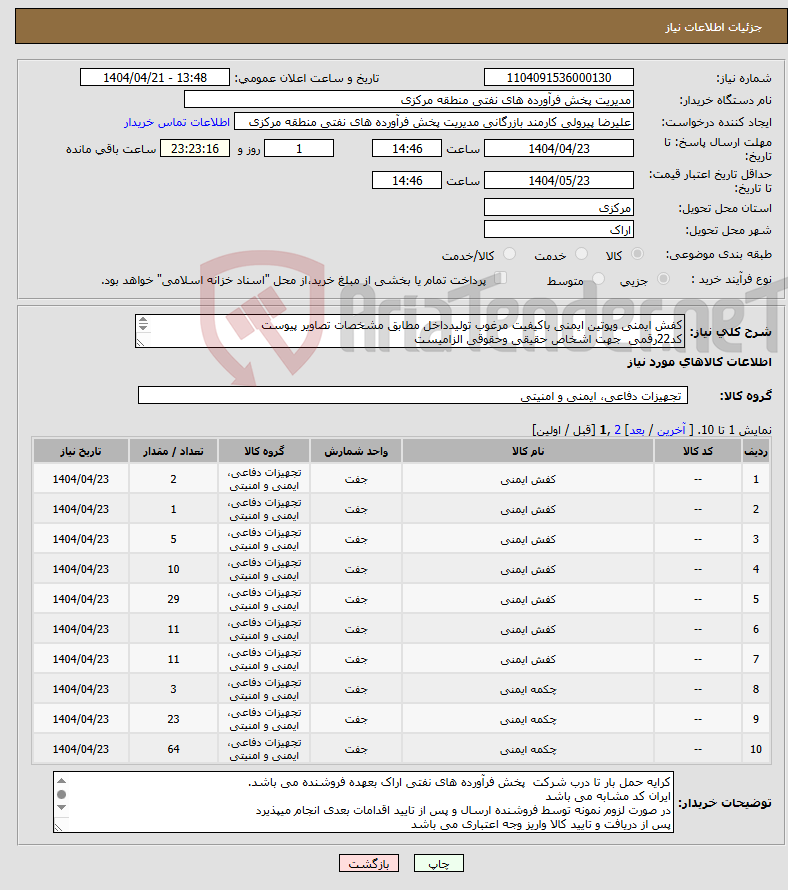Click the delivery province field مرکزی
Image resolution: width=788 pixels, height=890 pixels.
pos(559,207)
